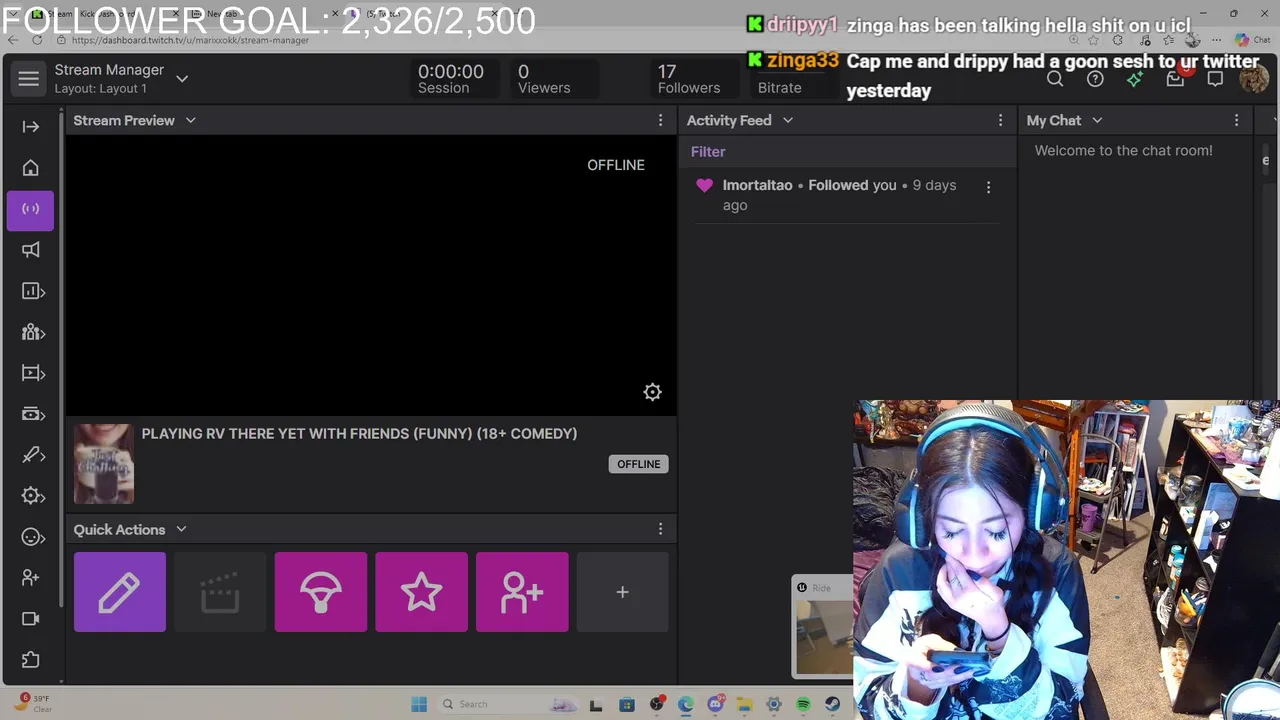Open Analytics chart icon in sidebar
This screenshot has width=1280, height=720.
click(32, 291)
